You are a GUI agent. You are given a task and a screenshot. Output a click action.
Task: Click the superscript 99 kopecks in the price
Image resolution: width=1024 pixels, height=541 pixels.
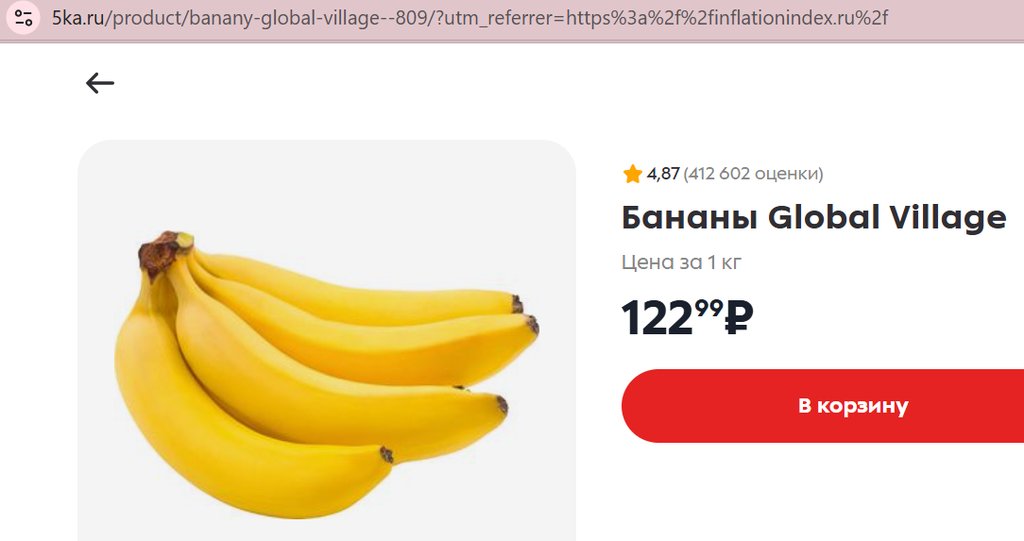[x=709, y=307]
